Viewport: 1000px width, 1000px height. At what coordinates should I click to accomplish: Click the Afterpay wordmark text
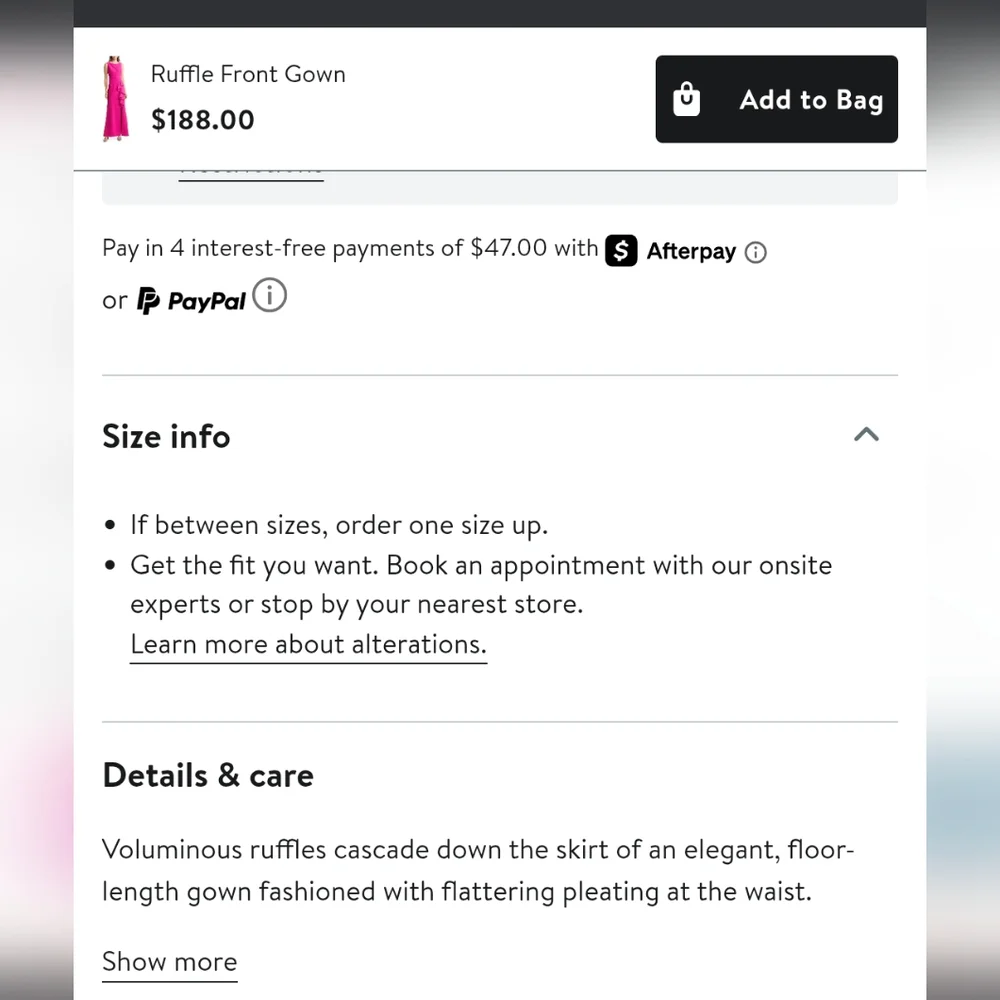click(x=691, y=251)
